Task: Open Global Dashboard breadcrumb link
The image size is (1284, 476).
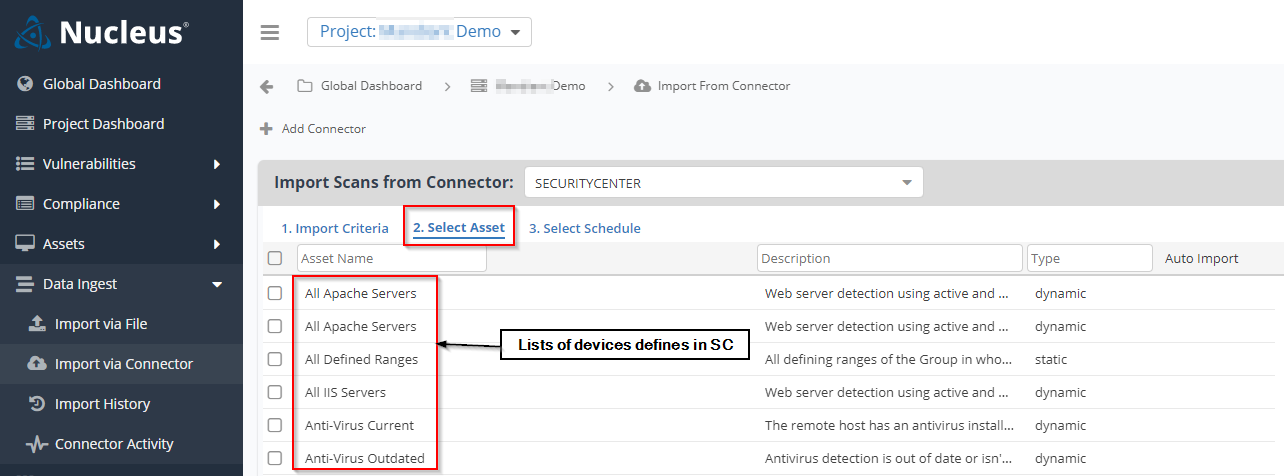Action: coord(371,86)
